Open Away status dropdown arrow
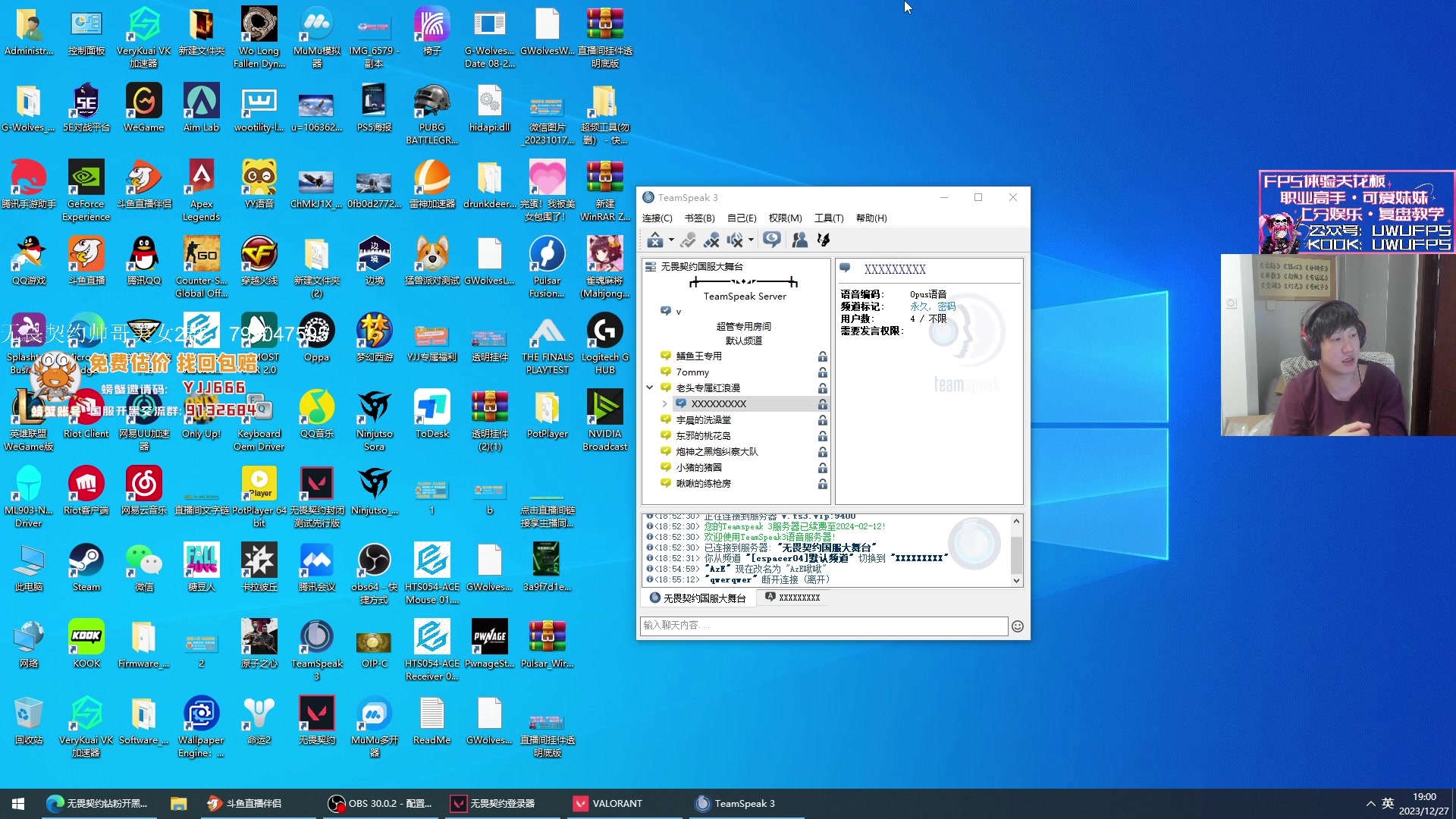The width and height of the screenshot is (1456, 819). pos(671,240)
